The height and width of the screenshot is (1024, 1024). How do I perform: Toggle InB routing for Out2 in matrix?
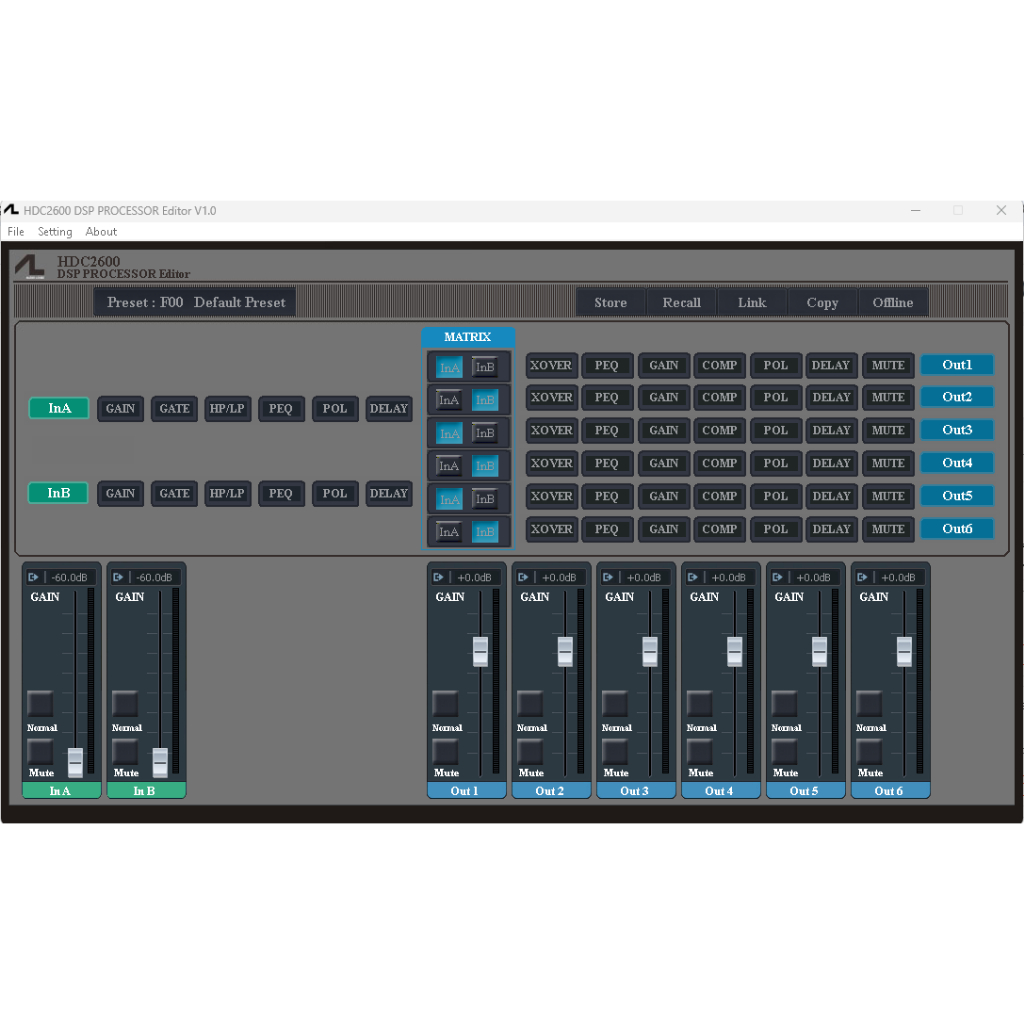click(485, 400)
